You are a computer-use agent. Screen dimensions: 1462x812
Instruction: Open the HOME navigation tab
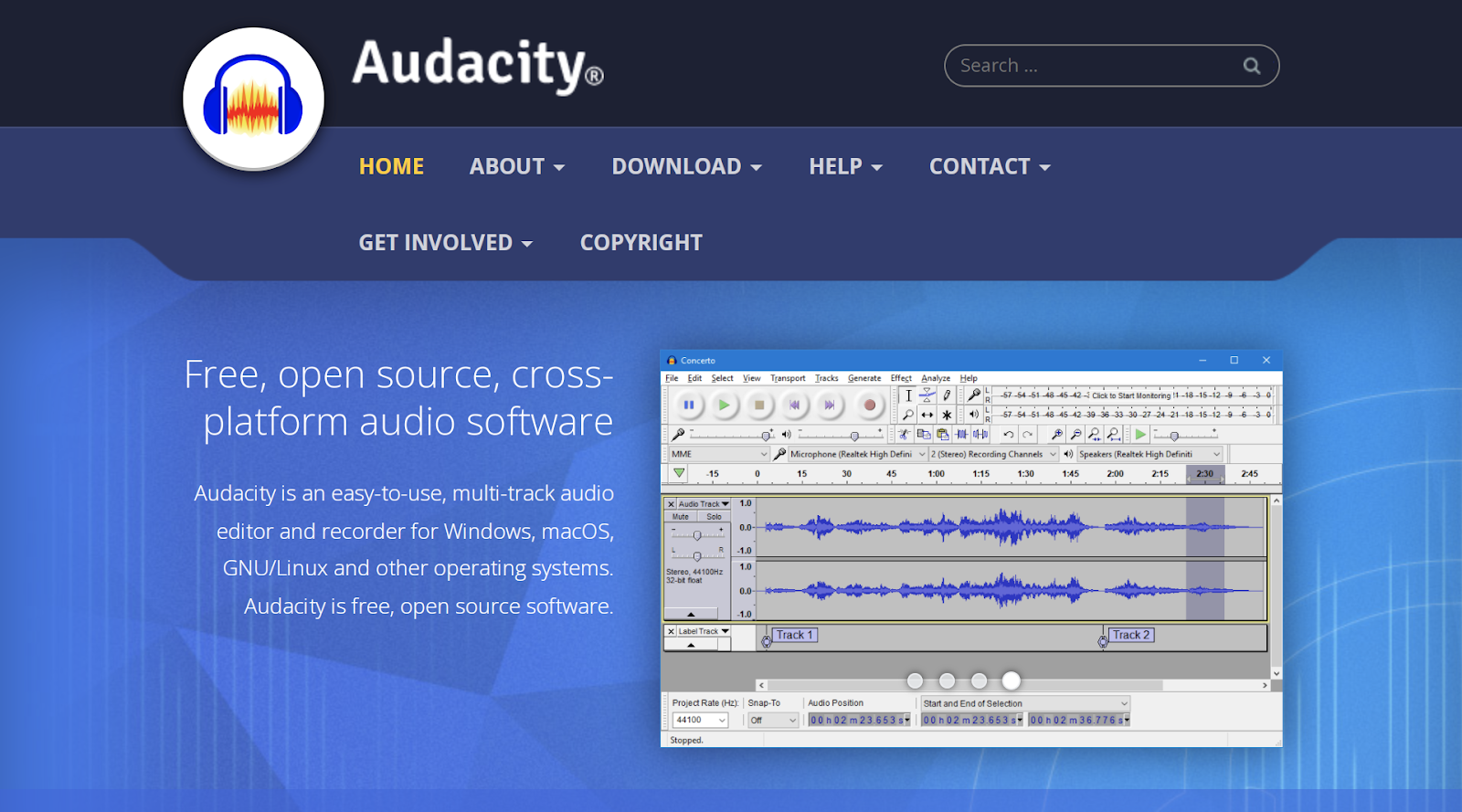click(391, 166)
